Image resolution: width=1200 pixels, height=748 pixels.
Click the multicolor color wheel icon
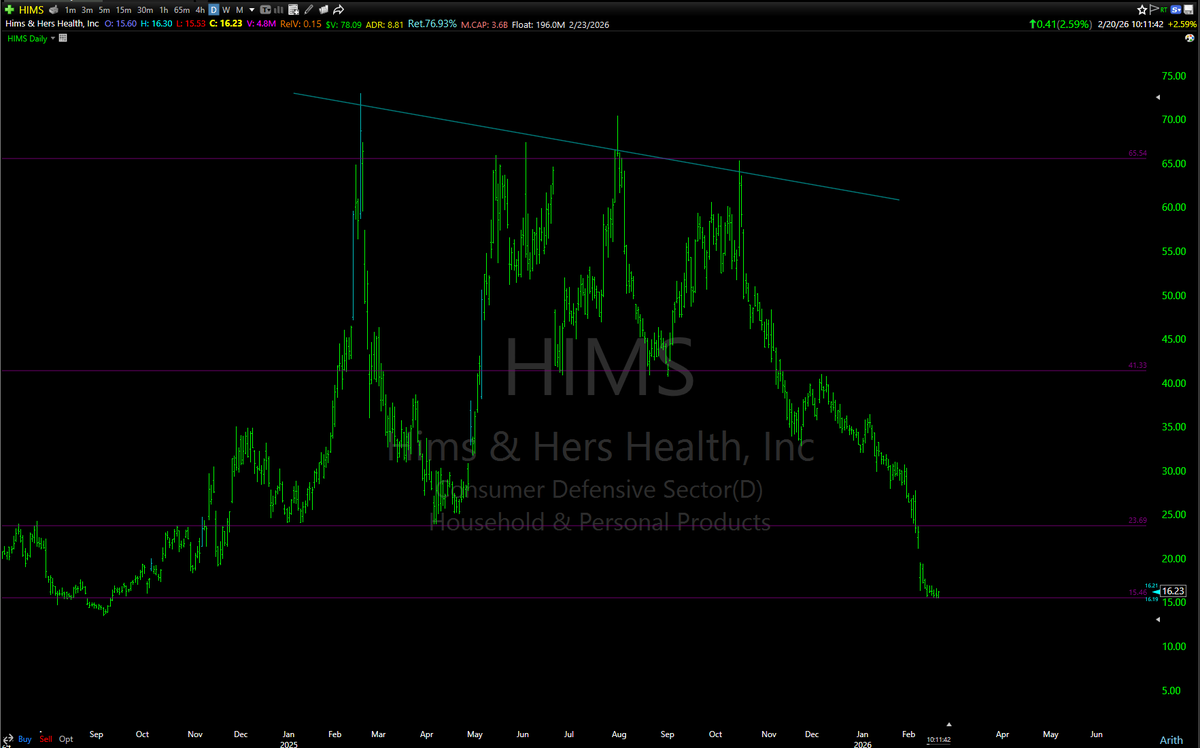point(1189,38)
